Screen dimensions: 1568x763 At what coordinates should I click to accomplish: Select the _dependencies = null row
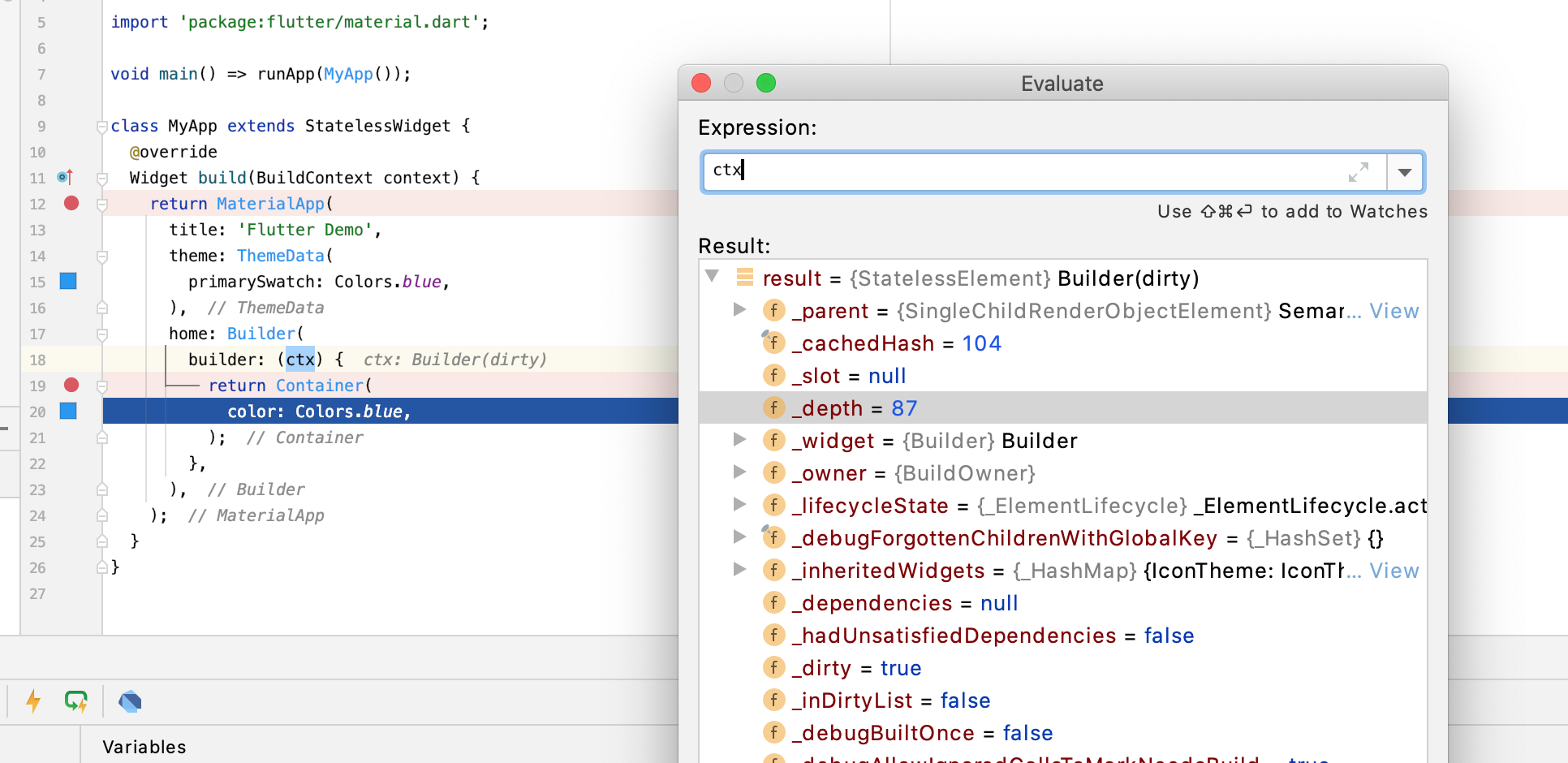pyautogui.click(x=1062, y=603)
